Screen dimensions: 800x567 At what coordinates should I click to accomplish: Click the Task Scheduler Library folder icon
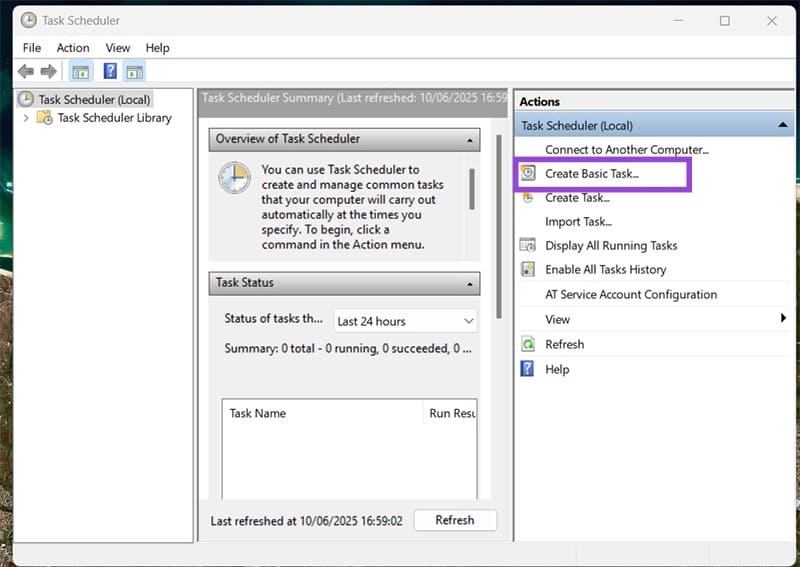pos(44,118)
